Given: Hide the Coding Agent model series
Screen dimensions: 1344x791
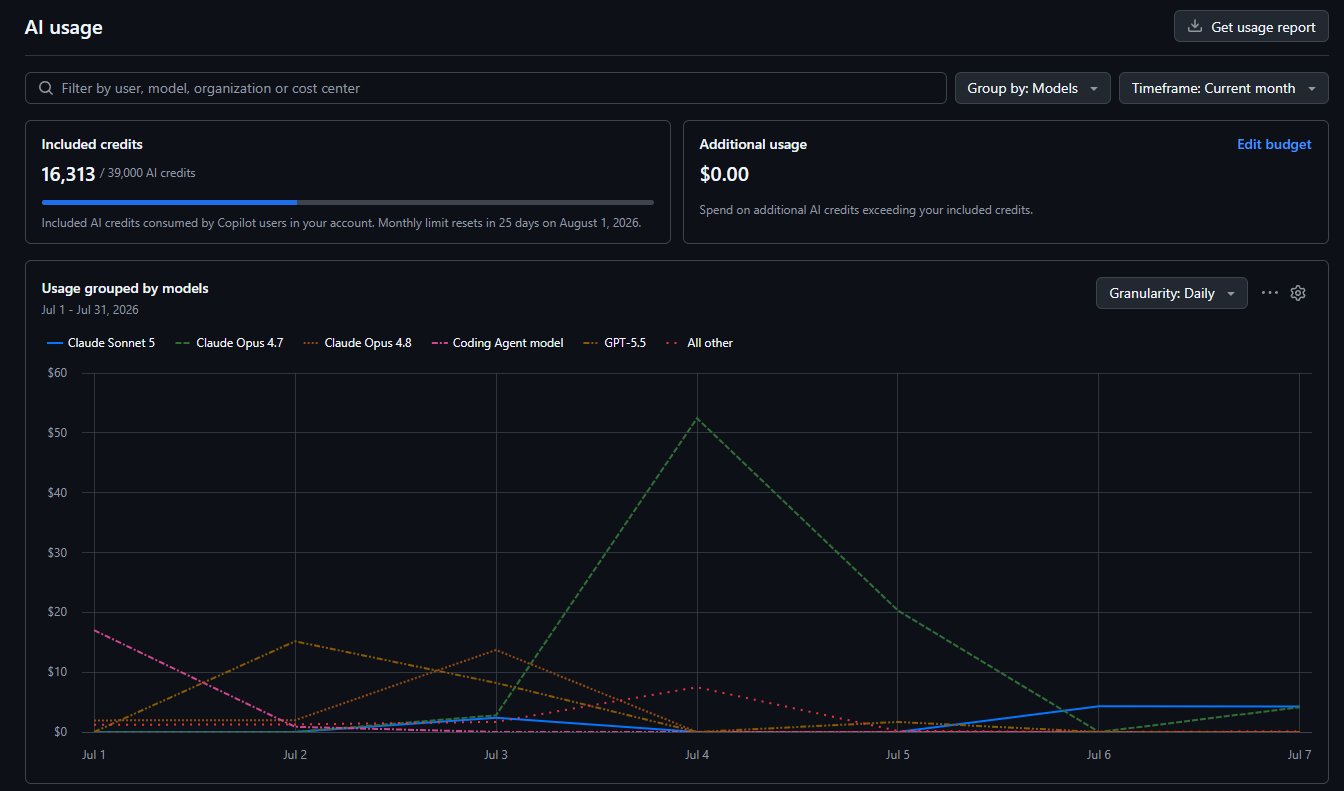Looking at the screenshot, I should click(x=497, y=343).
